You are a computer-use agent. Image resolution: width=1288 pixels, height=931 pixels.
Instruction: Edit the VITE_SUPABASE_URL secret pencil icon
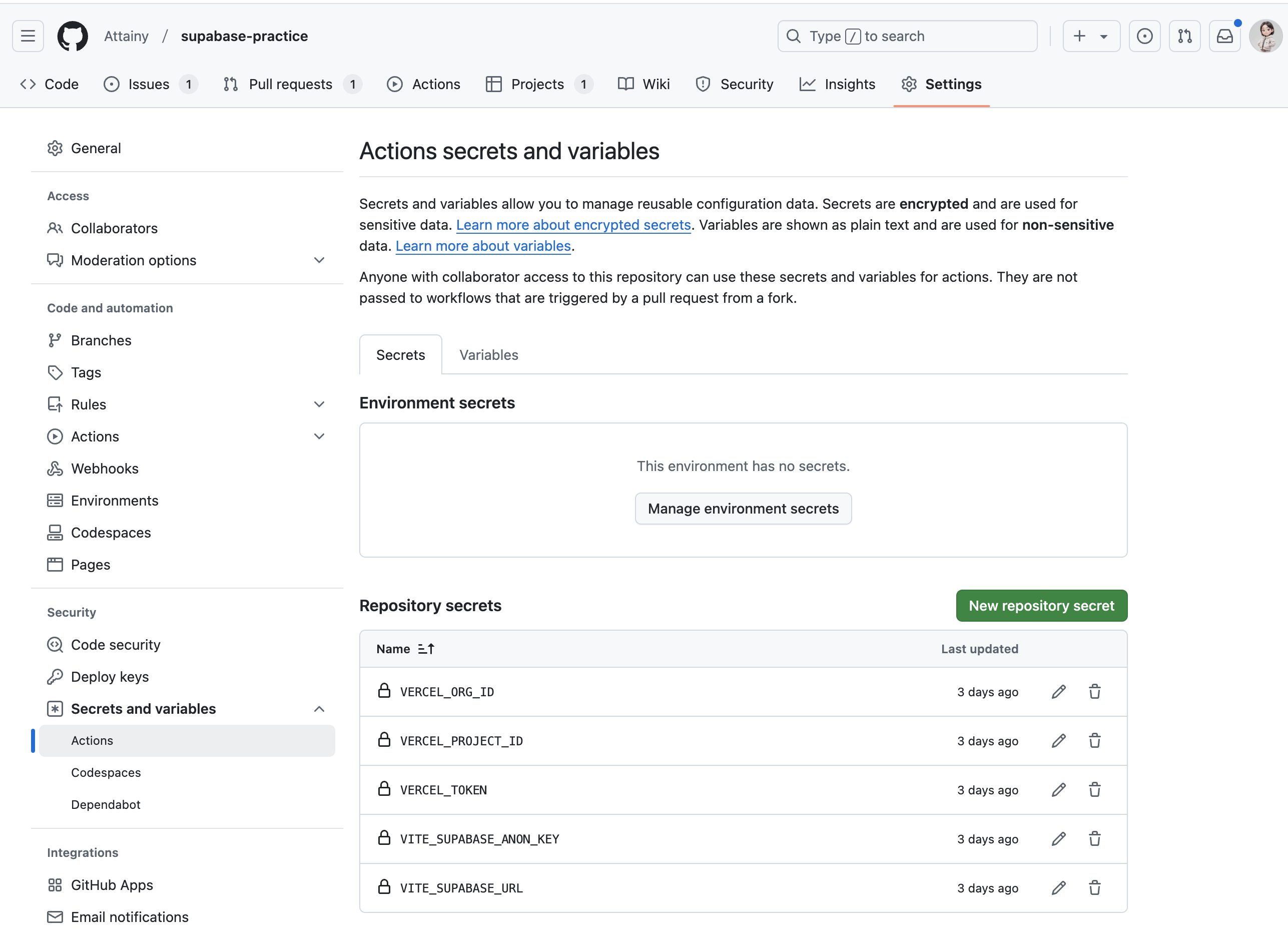(x=1058, y=888)
